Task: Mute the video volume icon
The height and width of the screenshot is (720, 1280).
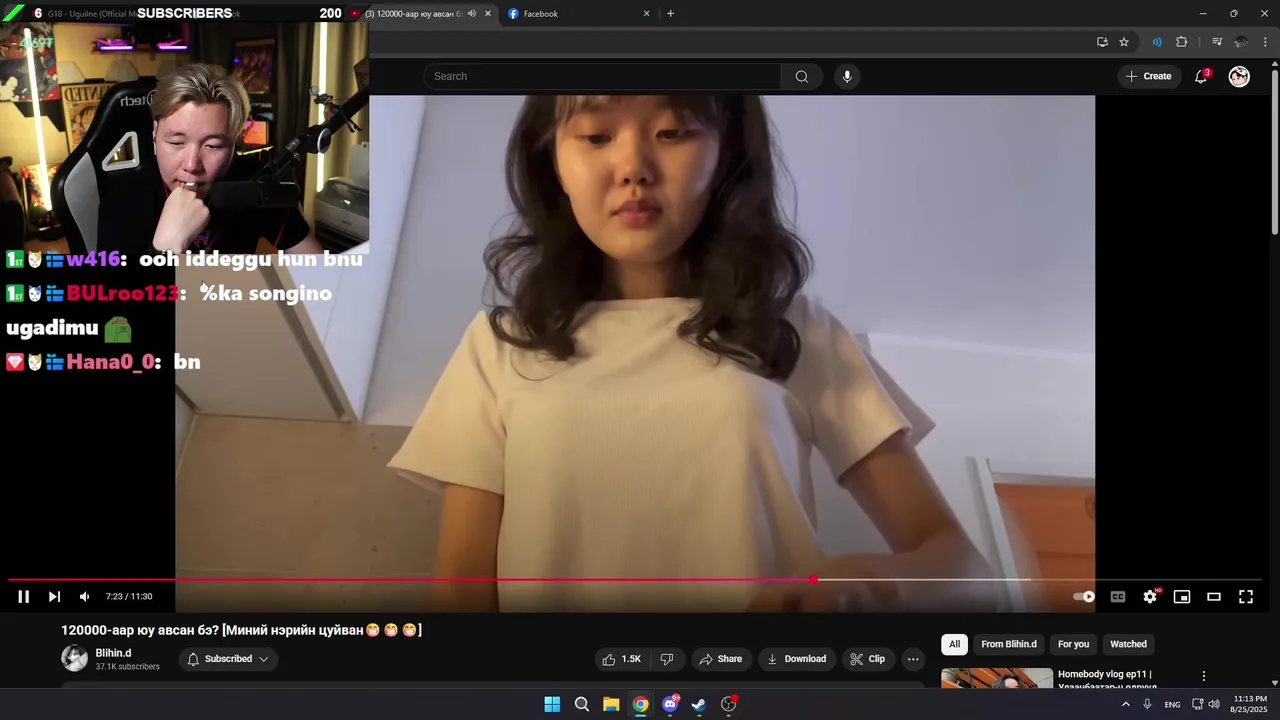Action: pos(85,597)
